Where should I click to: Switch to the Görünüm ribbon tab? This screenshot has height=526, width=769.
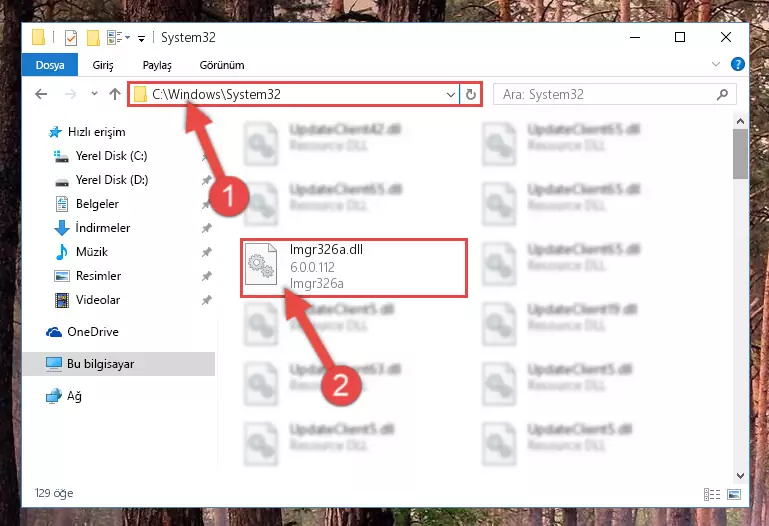pos(222,65)
